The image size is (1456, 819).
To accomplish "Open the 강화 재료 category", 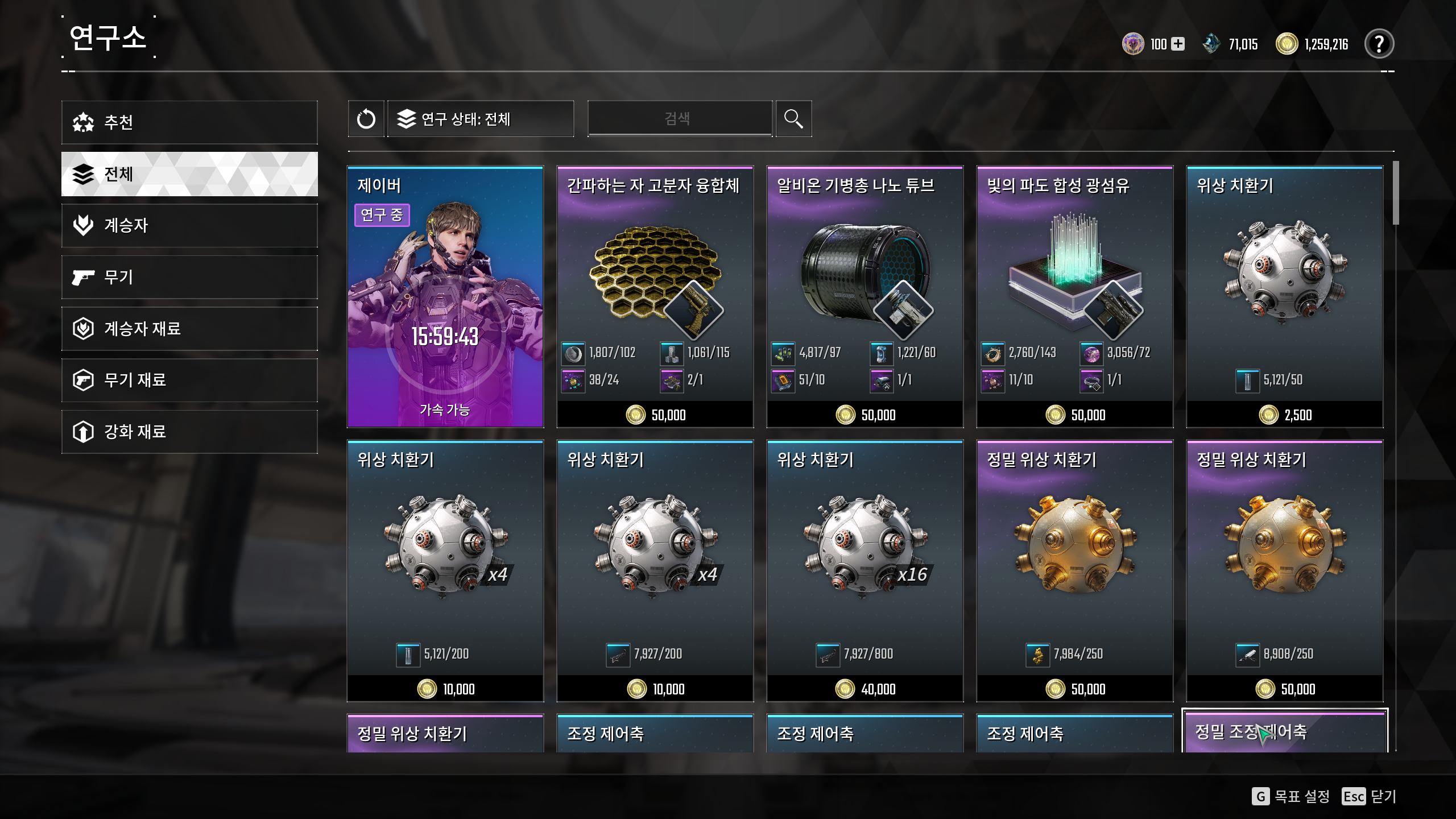I will click(189, 432).
